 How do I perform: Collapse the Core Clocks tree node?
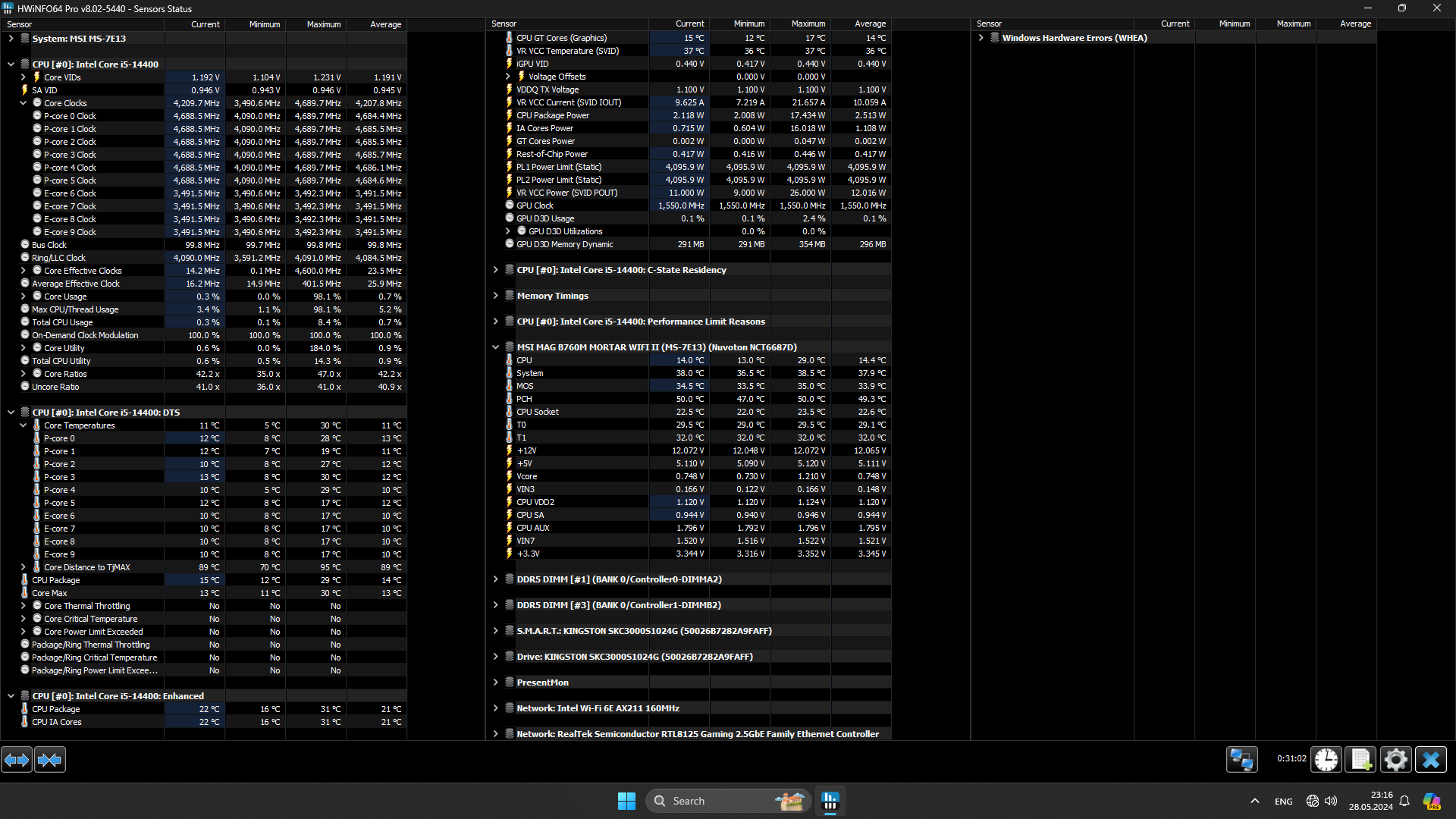[23, 103]
